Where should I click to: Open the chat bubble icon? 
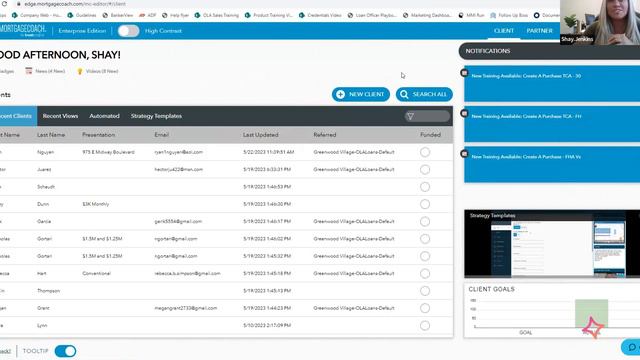click(x=632, y=347)
